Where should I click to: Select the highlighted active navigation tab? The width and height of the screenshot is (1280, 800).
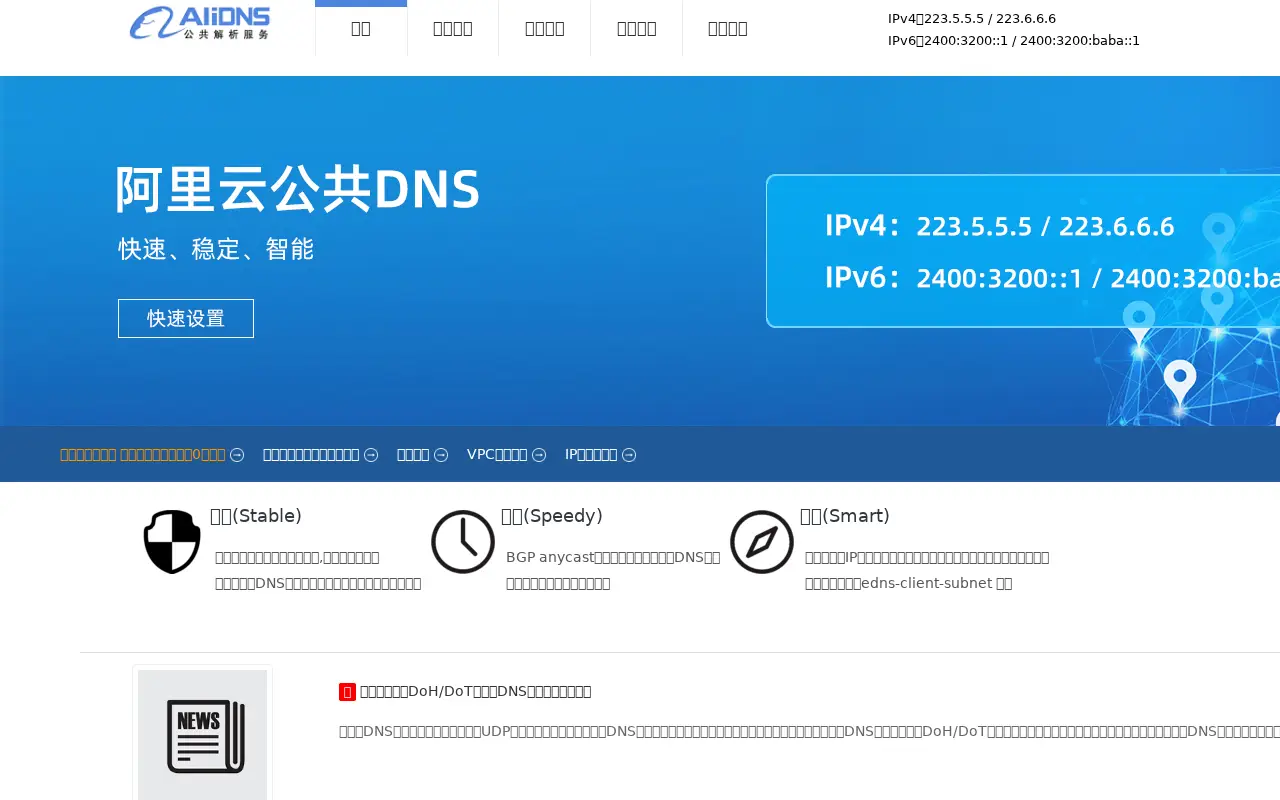[361, 28]
